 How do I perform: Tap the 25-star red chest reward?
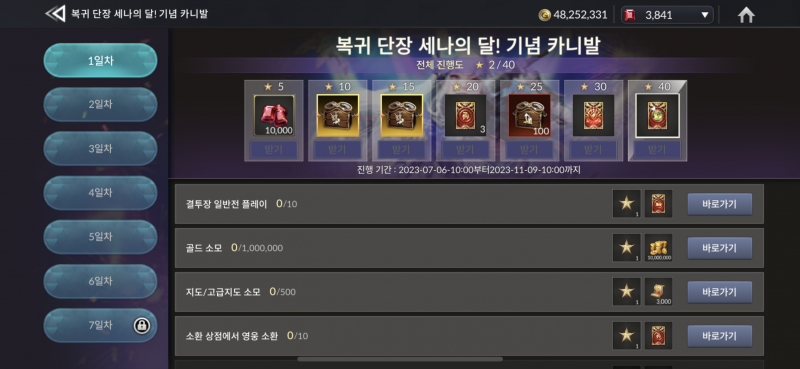[530, 115]
